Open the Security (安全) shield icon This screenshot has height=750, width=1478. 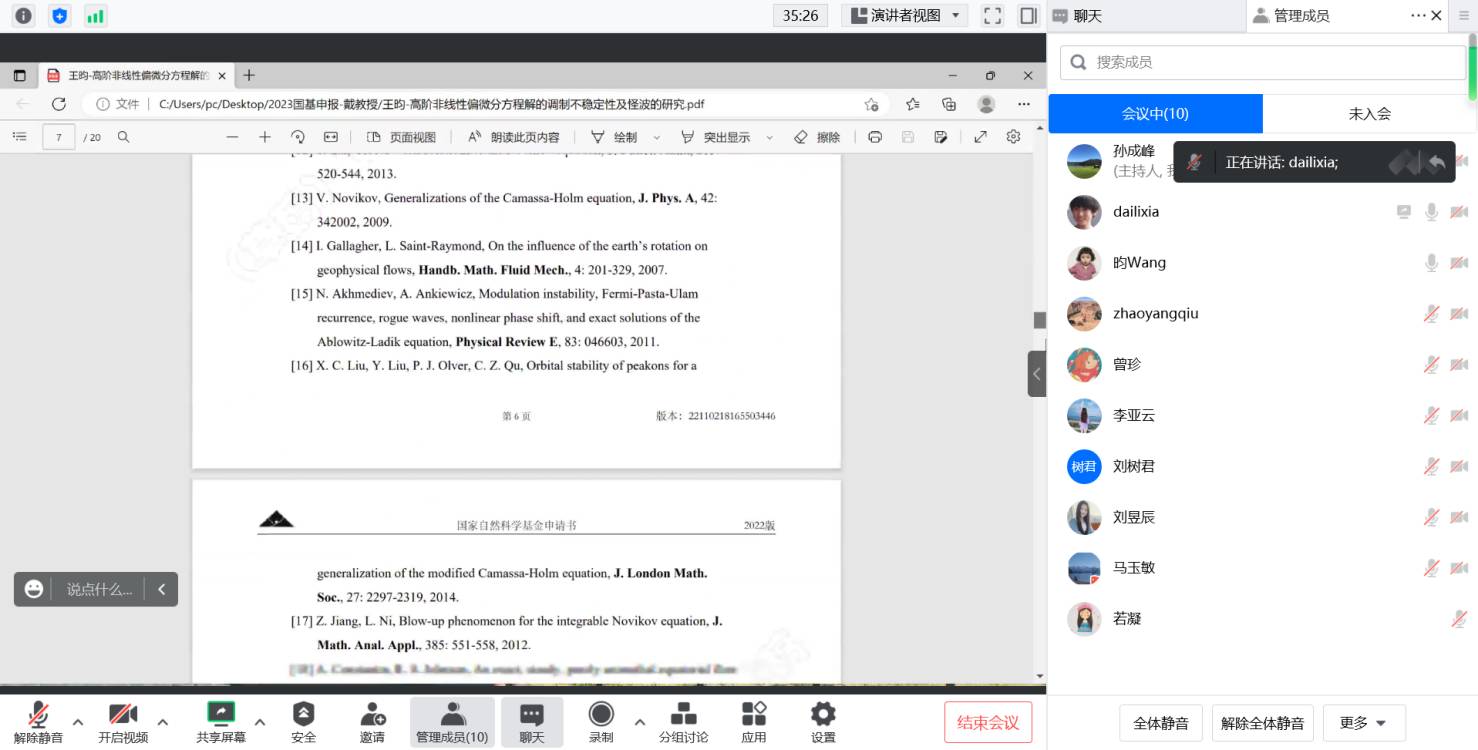(x=303, y=714)
